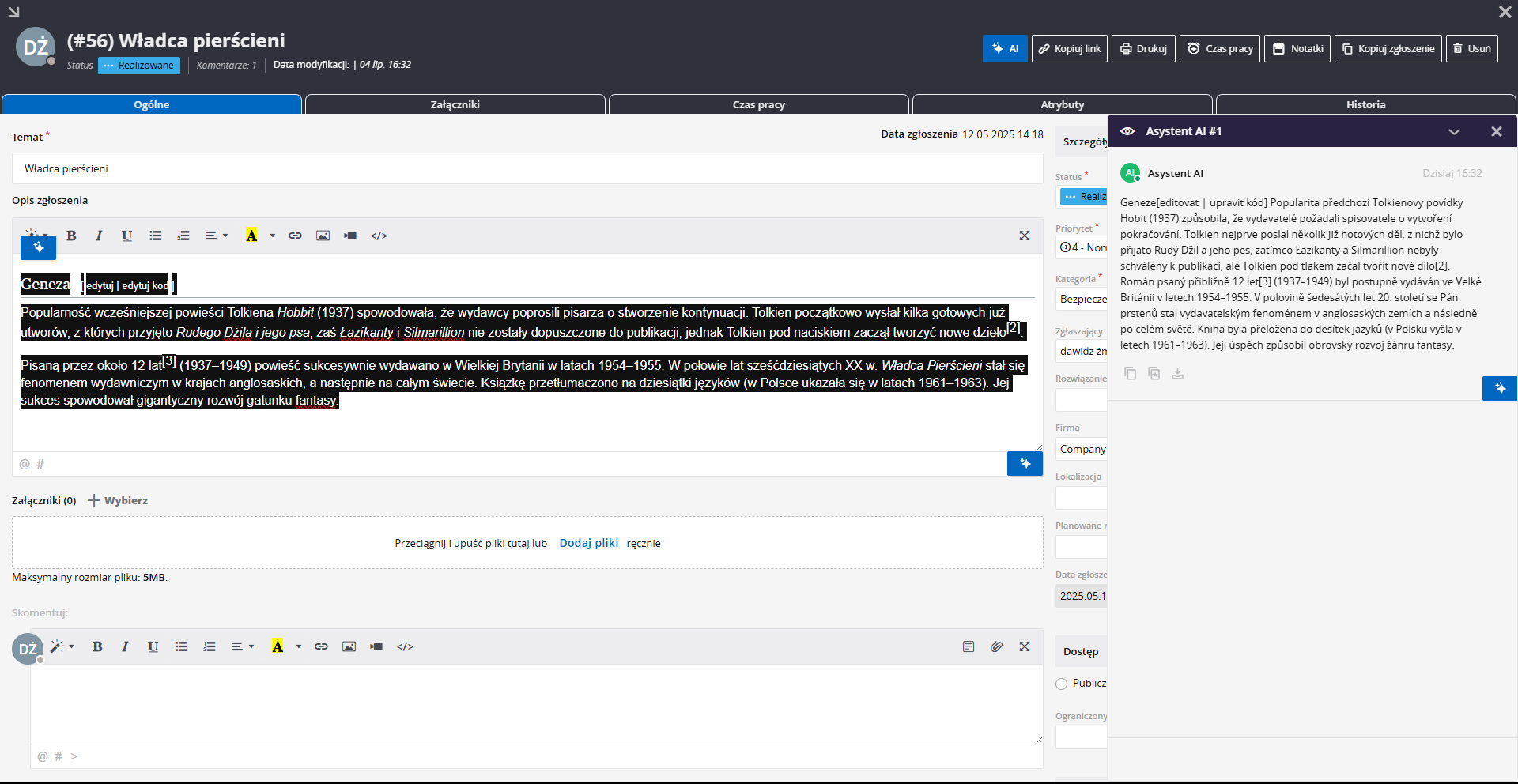This screenshot has width=1518, height=784.
Task: Click AI sparkle button in assistant panel
Action: pos(1499,388)
